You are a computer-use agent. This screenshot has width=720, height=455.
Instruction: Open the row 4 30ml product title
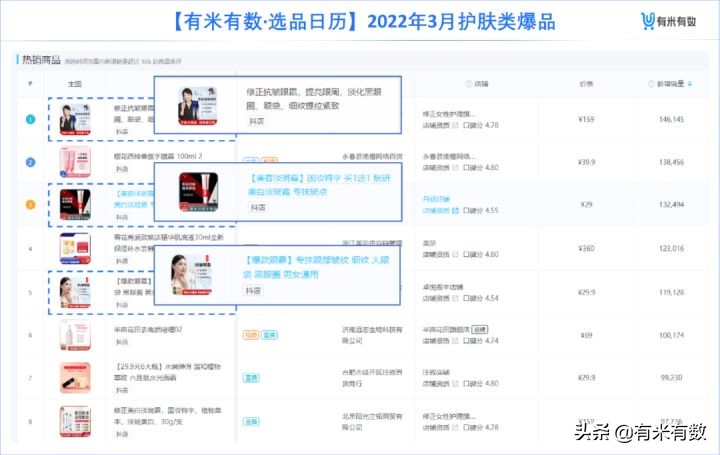tap(169, 243)
